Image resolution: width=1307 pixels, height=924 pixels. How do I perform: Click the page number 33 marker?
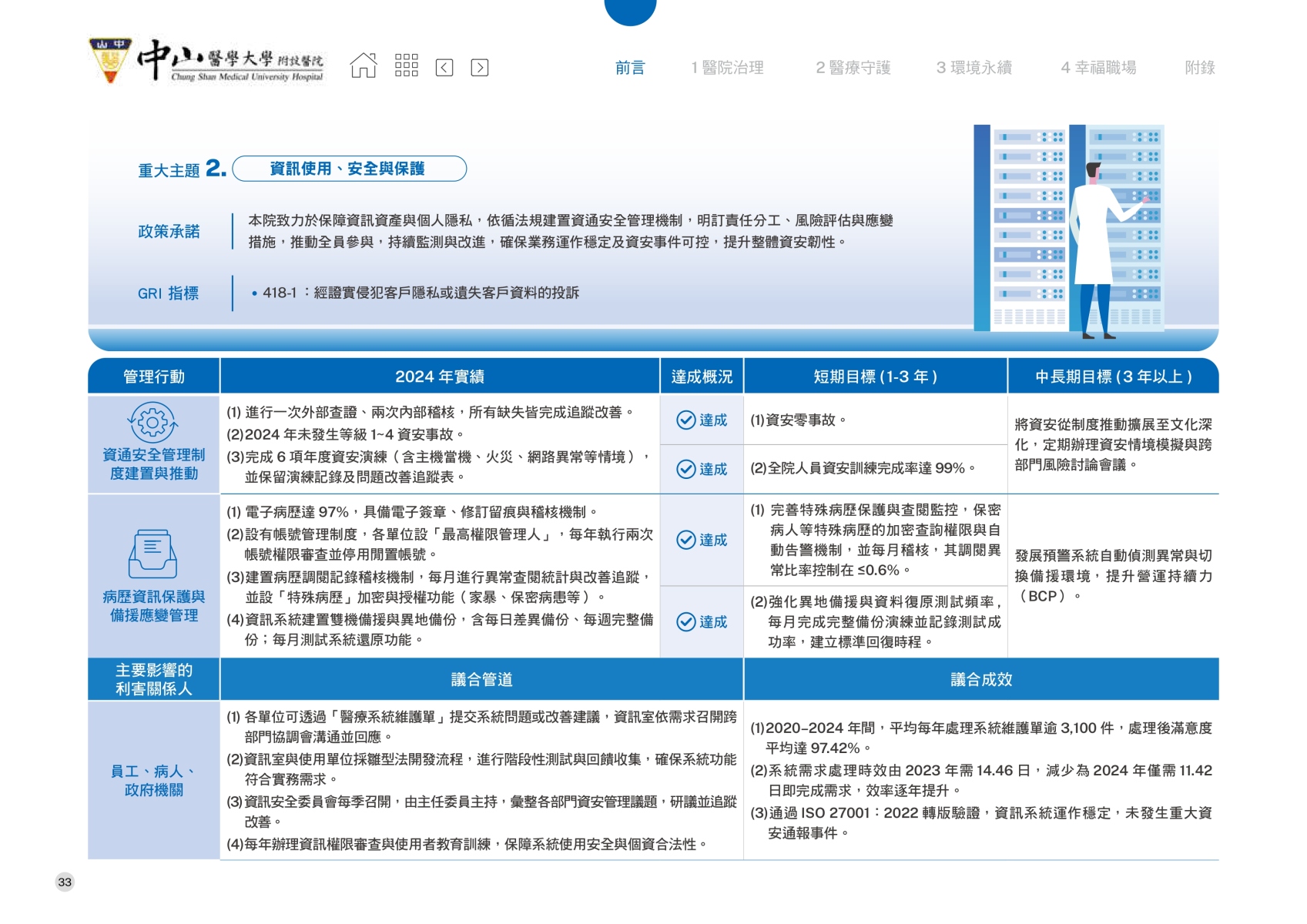tap(65, 882)
